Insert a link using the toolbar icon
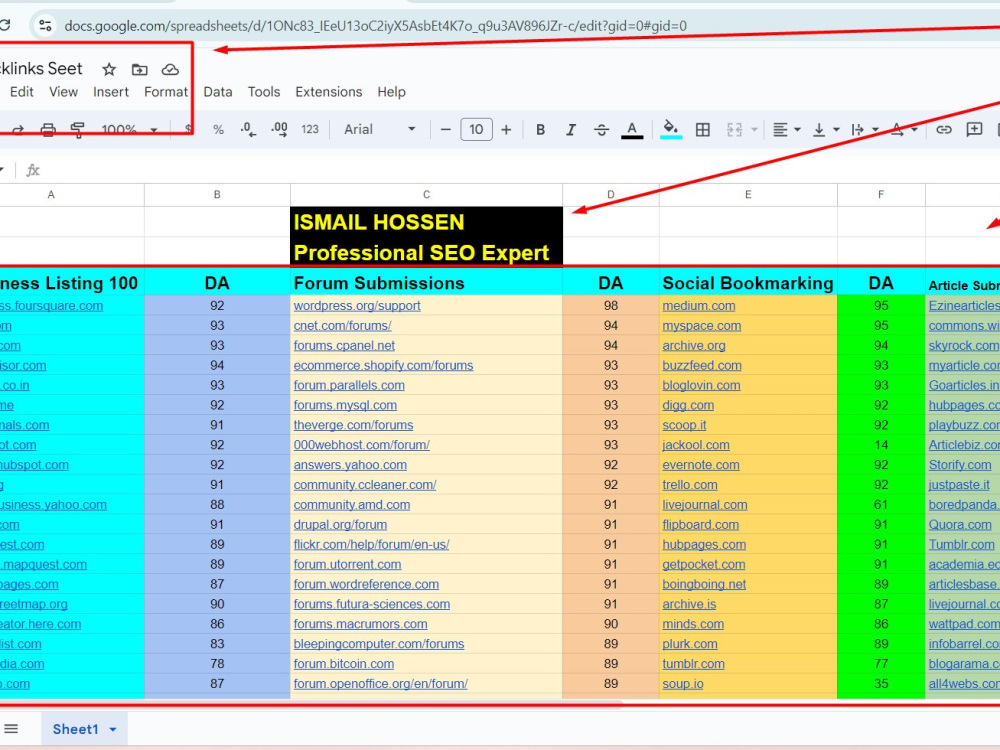The height and width of the screenshot is (750, 1000). (944, 130)
